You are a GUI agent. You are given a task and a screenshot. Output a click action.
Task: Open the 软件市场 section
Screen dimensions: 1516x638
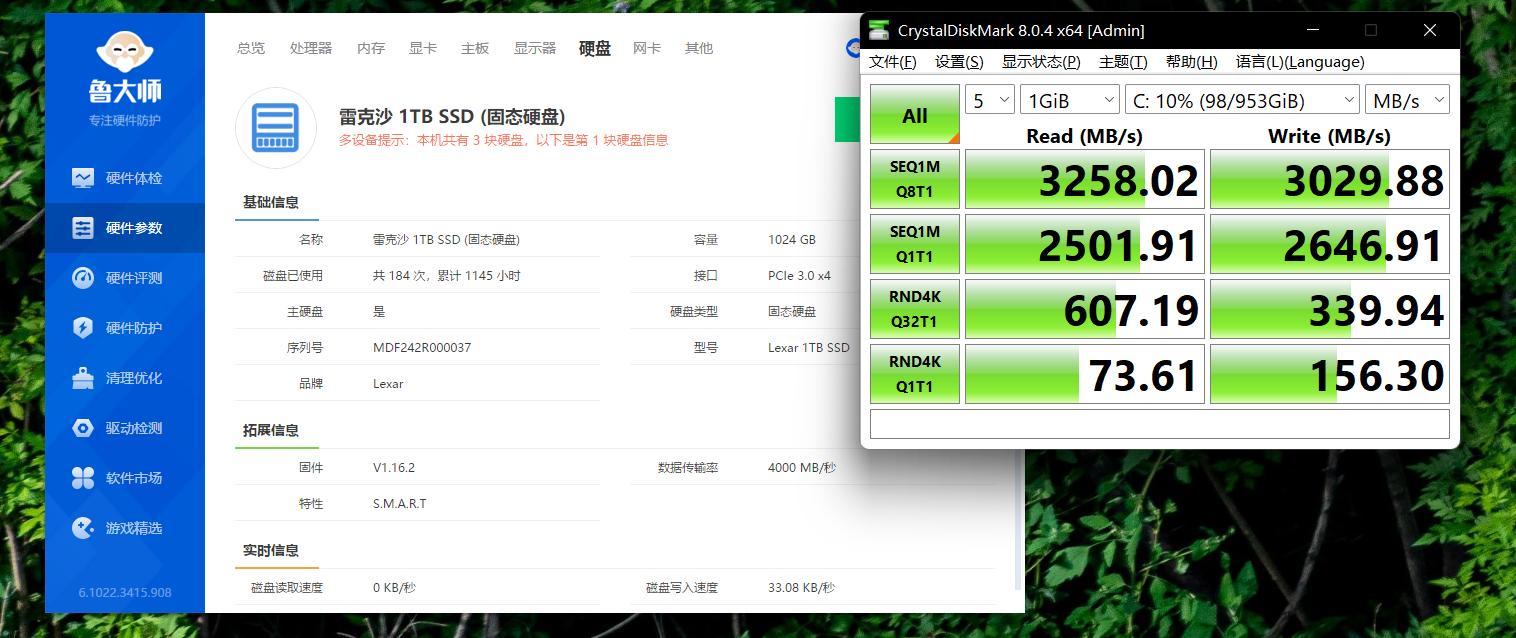coord(125,477)
